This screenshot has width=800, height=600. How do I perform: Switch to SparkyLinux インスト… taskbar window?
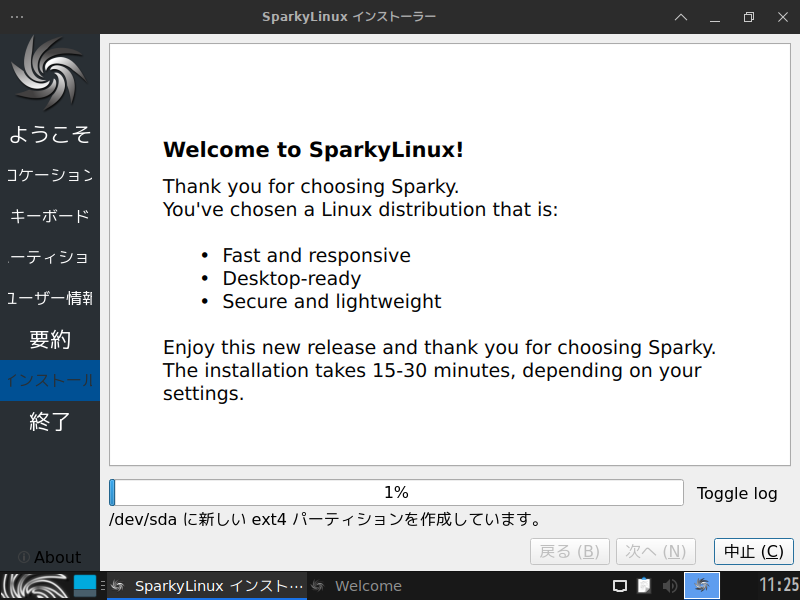tap(207, 586)
